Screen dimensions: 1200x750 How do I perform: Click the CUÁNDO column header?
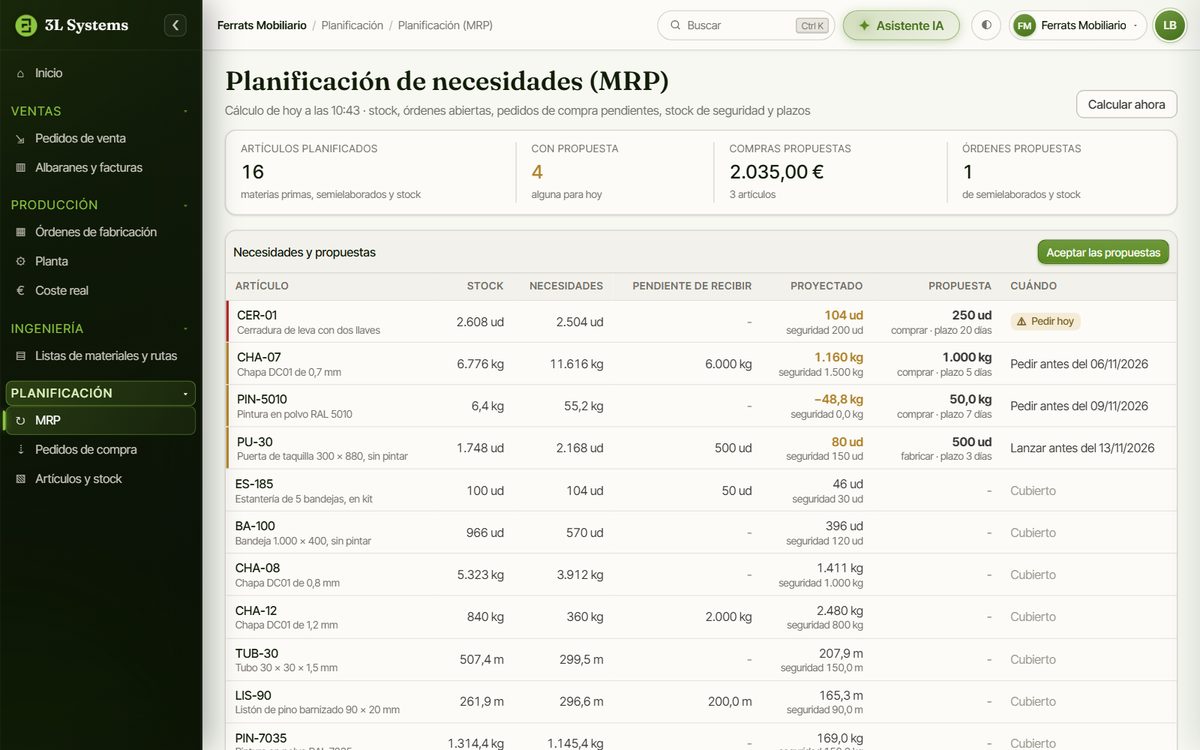(x=1033, y=286)
